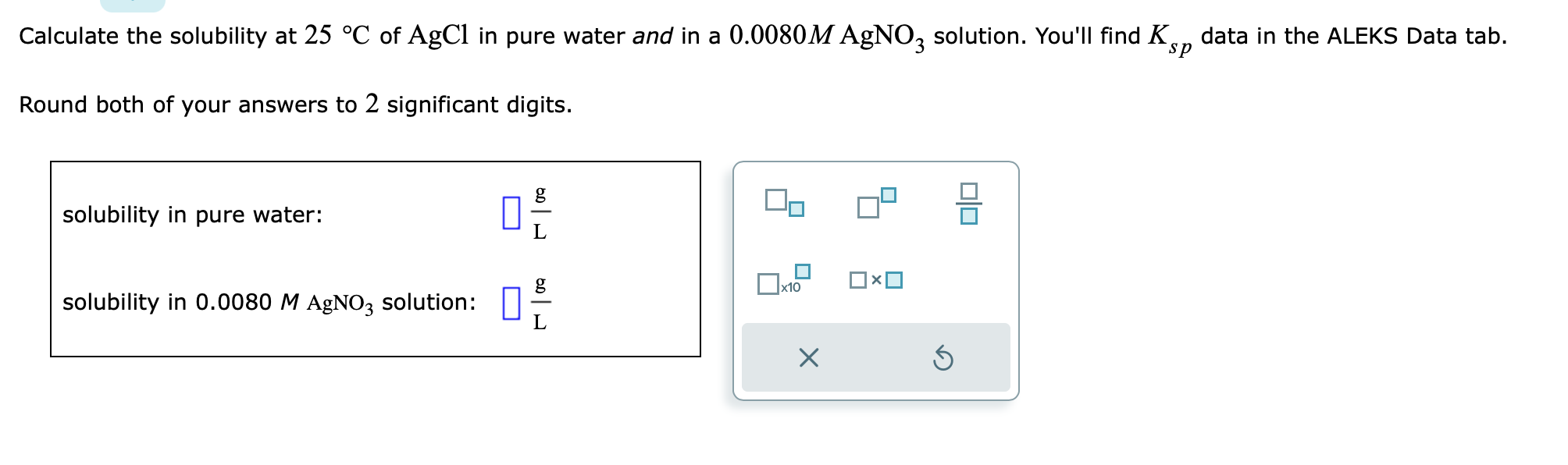The height and width of the screenshot is (465, 1568).
Task: Click the X to clear your answer
Action: click(810, 358)
